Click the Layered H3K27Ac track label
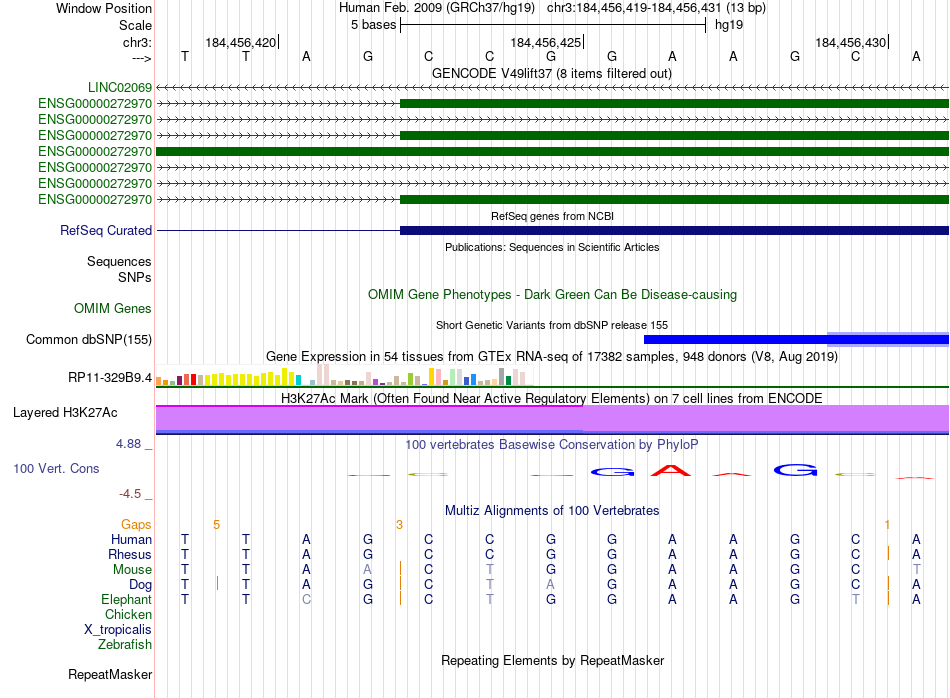 click(65, 413)
